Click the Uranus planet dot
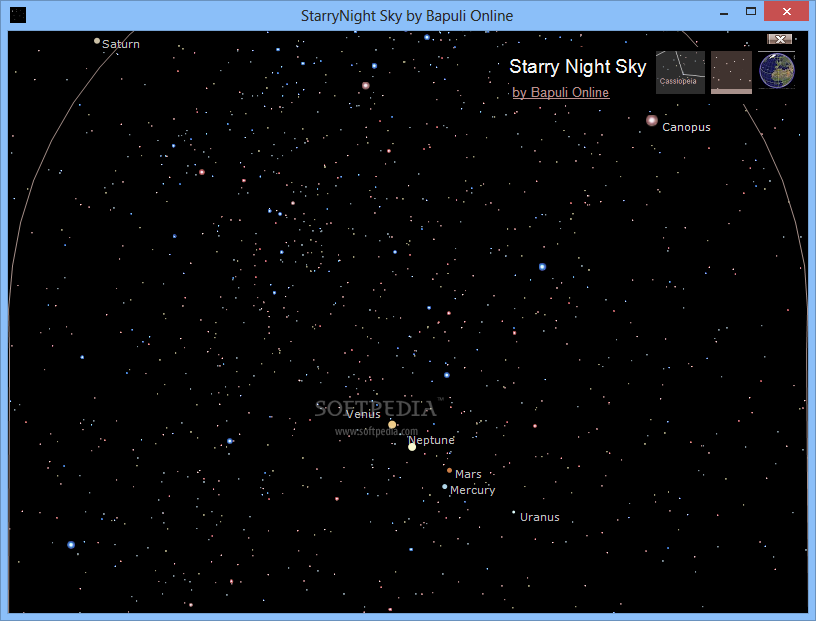The height and width of the screenshot is (621, 816). pos(514,512)
